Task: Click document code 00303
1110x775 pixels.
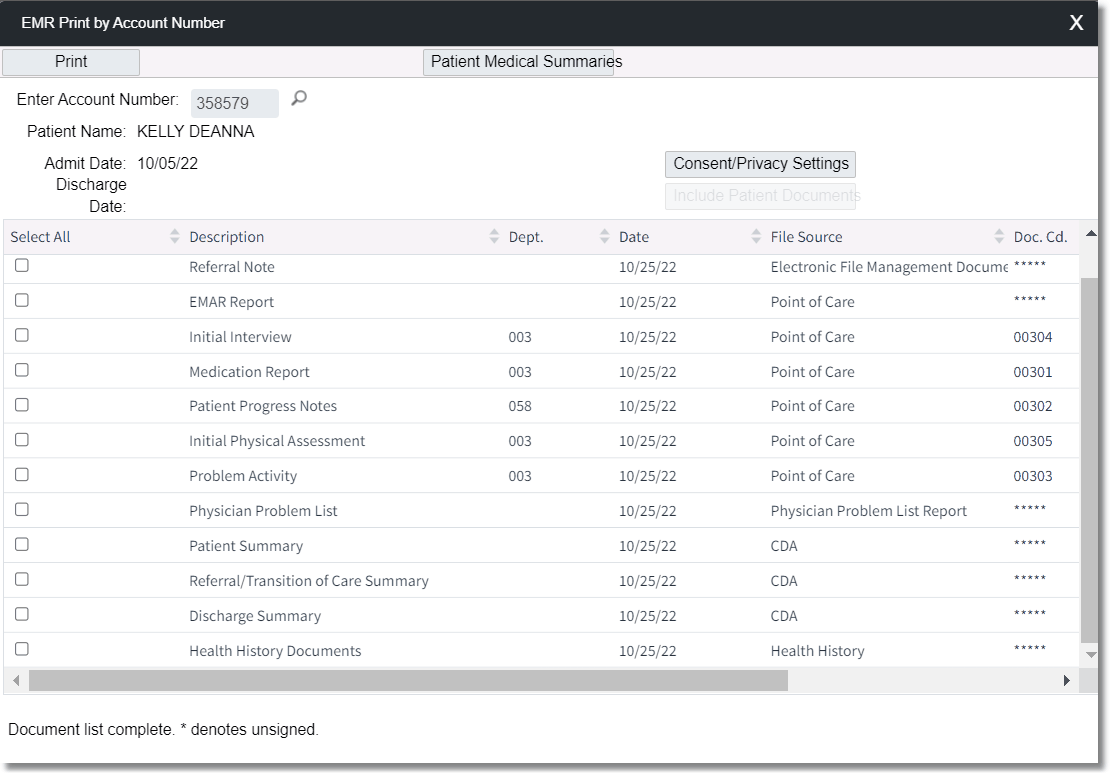Action: 1033,476
